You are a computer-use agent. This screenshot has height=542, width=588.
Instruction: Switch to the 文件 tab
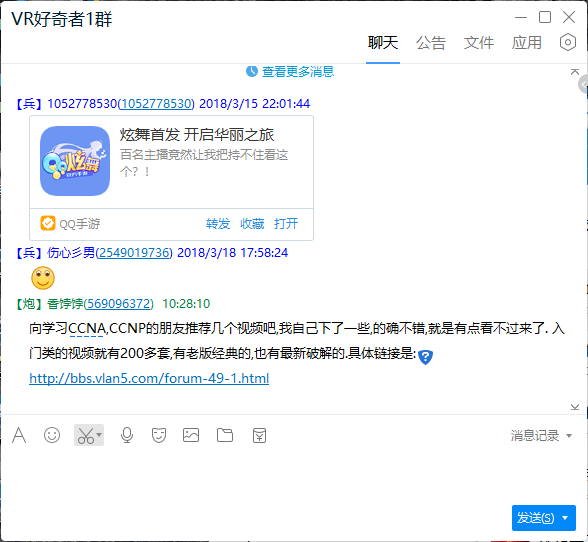coord(478,43)
